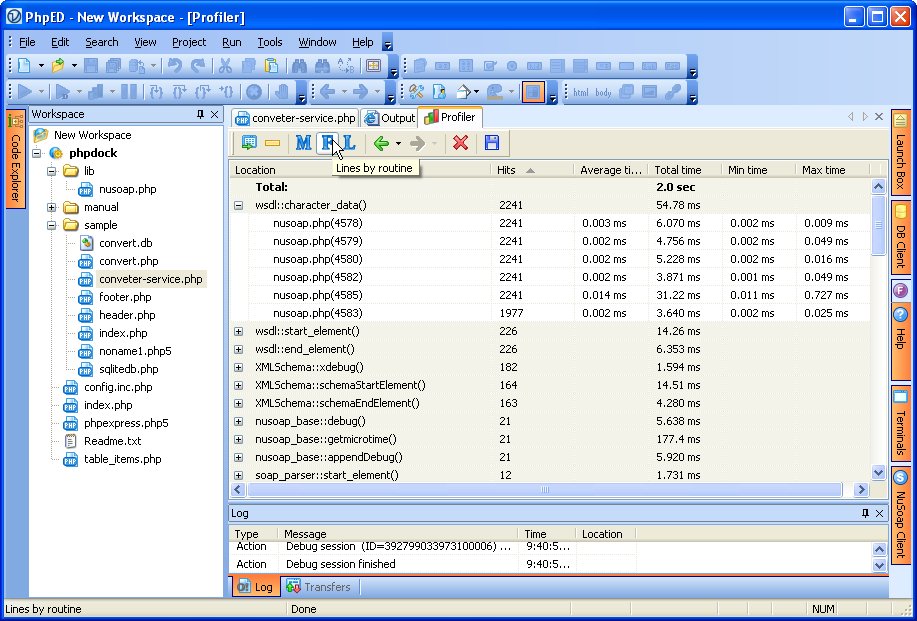Select table_items.php in the workspace tree
917x621 pixels.
pyautogui.click(x=113, y=460)
